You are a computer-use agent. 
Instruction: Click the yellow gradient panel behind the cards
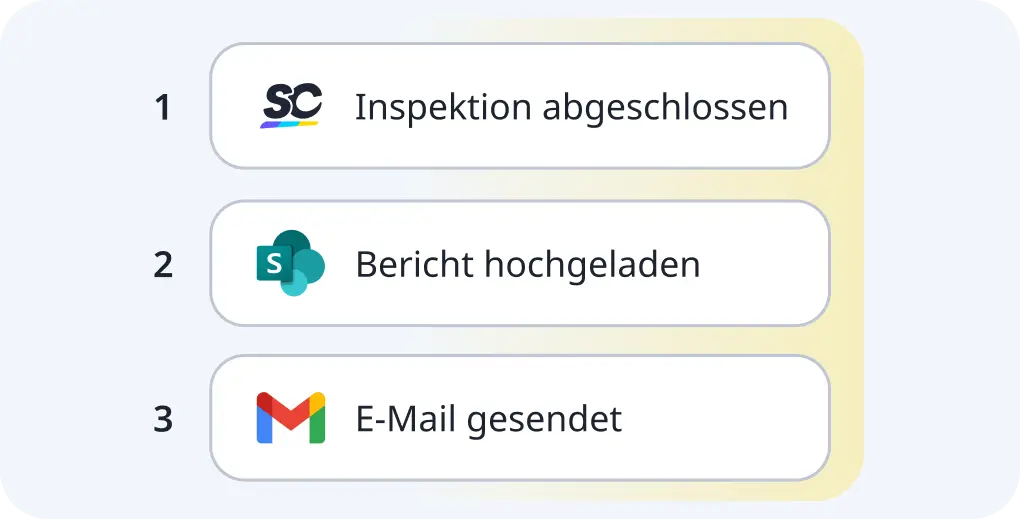pyautogui.click(x=845, y=260)
